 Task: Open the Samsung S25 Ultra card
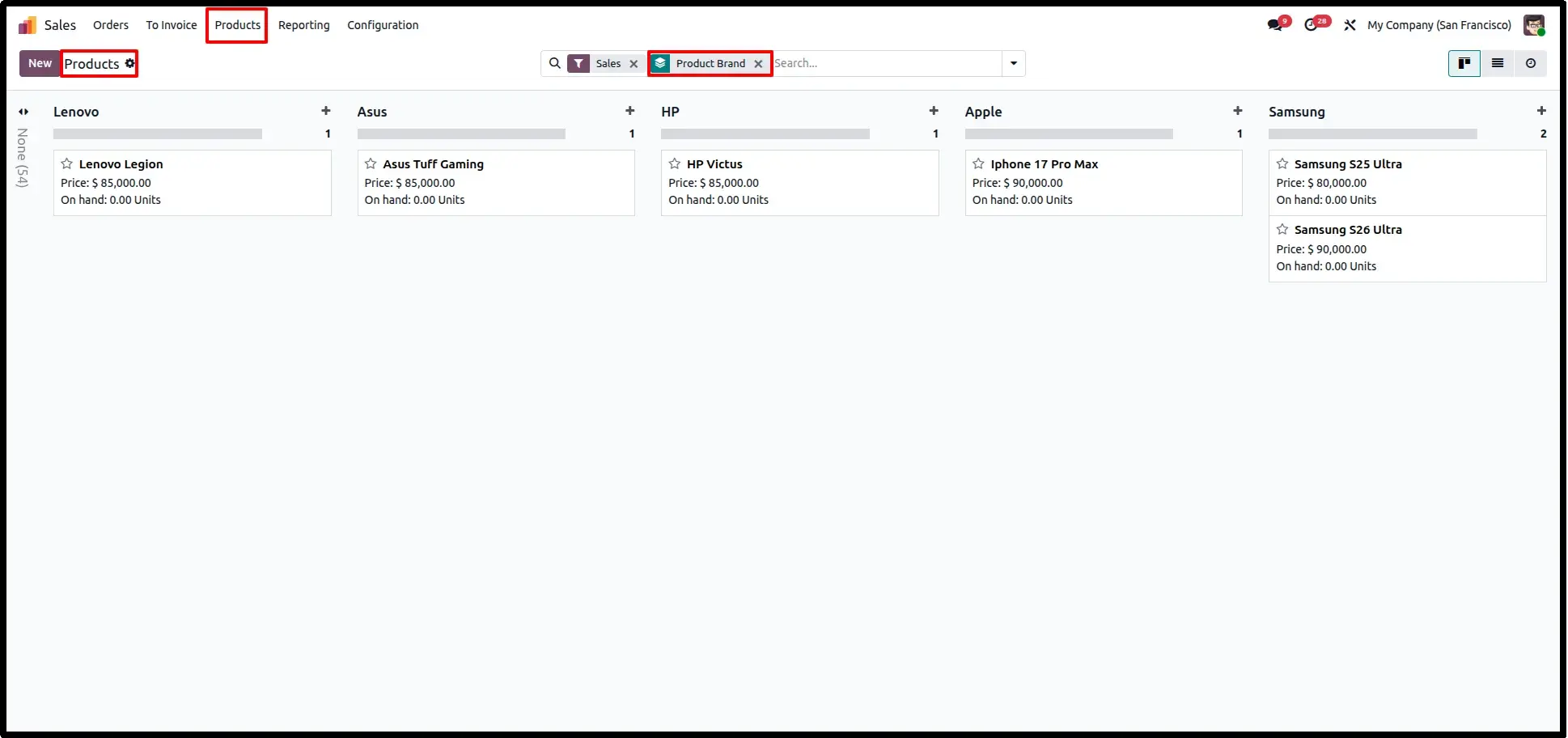coord(1408,183)
